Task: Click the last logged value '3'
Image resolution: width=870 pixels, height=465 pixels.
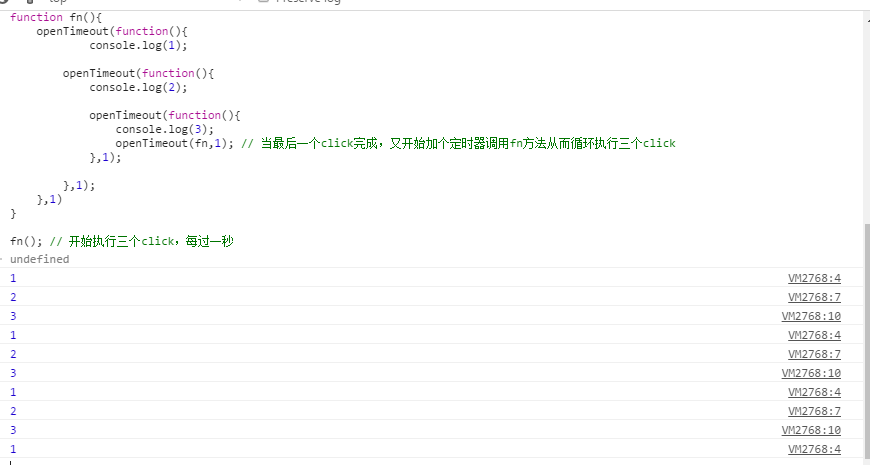Action: (13, 430)
